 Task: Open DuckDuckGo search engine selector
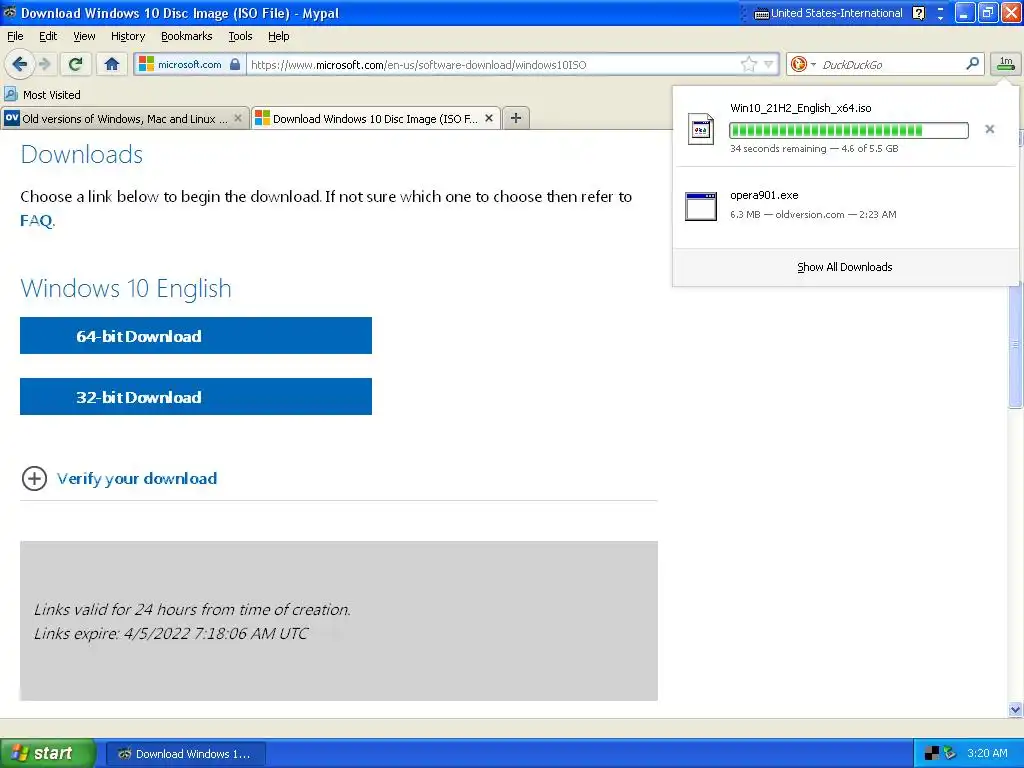803,64
